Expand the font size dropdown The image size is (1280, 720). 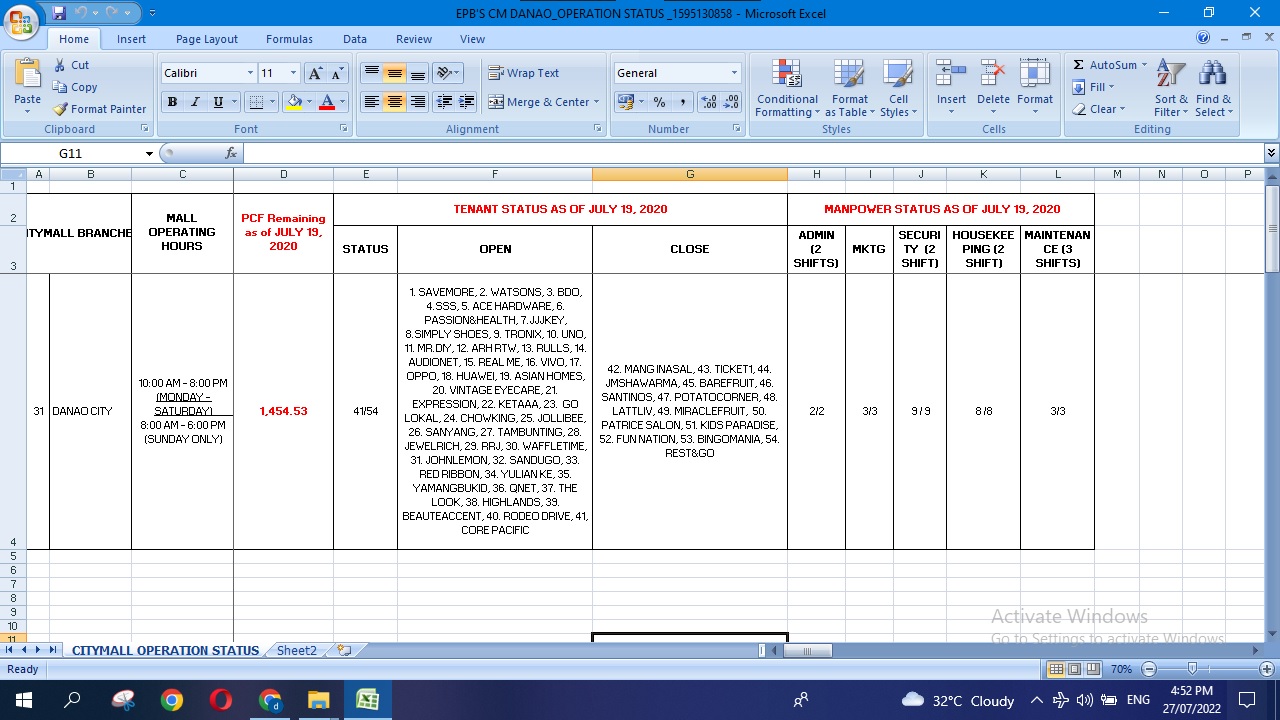(x=293, y=73)
